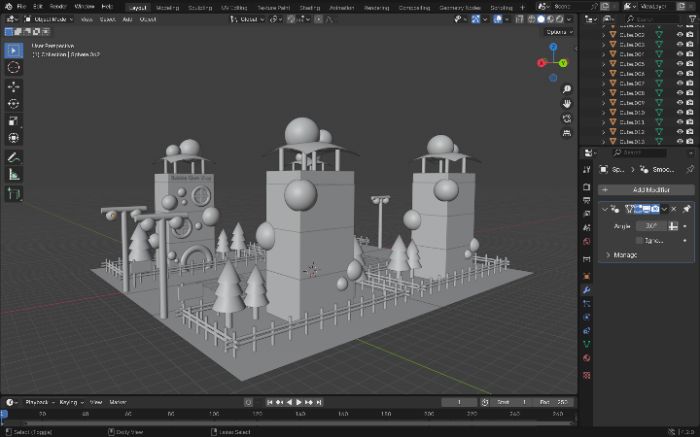Expand the Cube.007 outliner item
This screenshot has width=700, height=437.
[604, 83]
